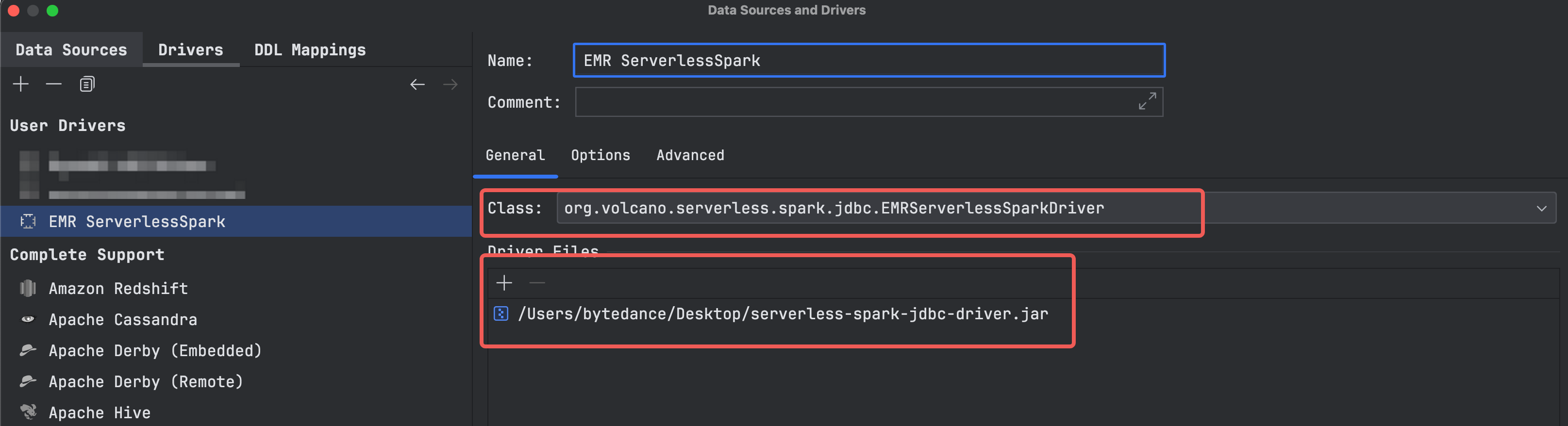Click the jar file icon in Driver Files

point(501,314)
